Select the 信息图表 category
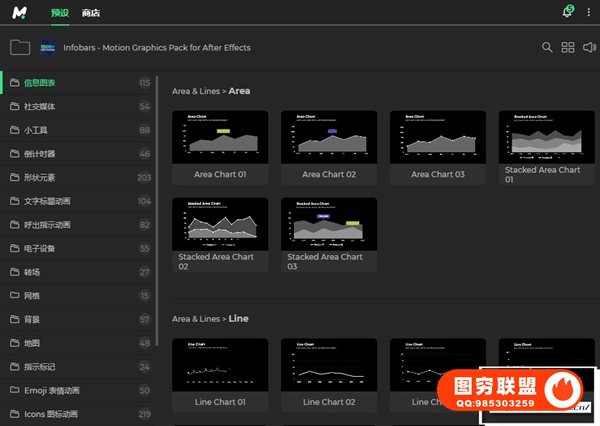This screenshot has width=600, height=426. (40, 82)
